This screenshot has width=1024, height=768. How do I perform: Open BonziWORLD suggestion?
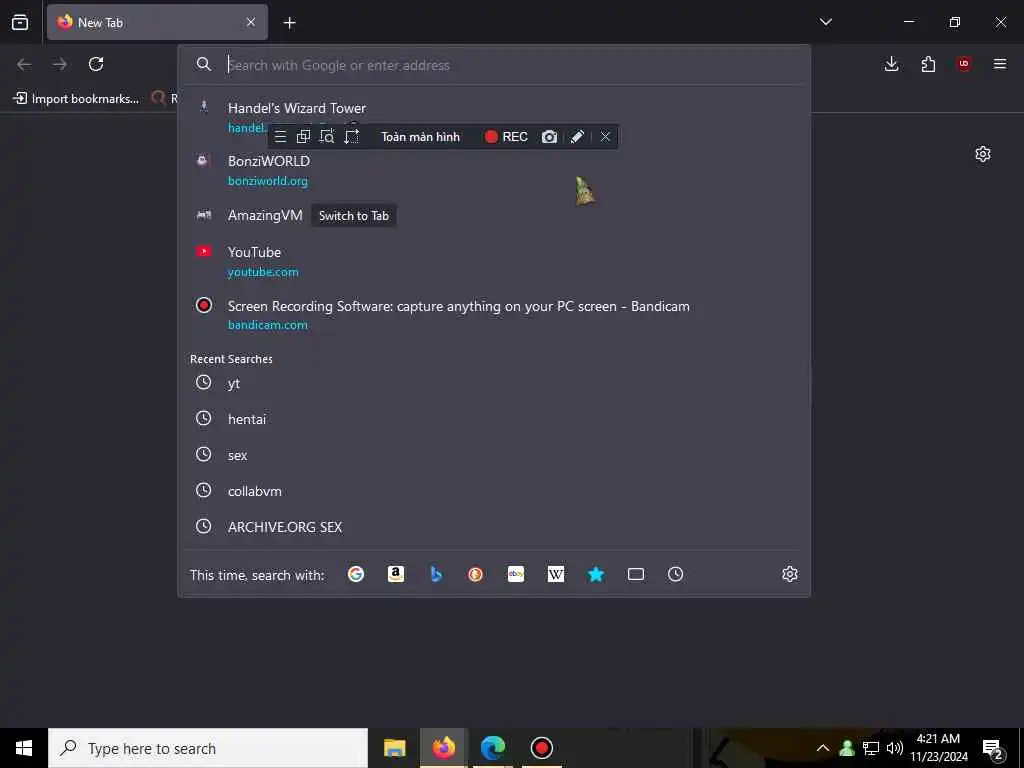(494, 170)
